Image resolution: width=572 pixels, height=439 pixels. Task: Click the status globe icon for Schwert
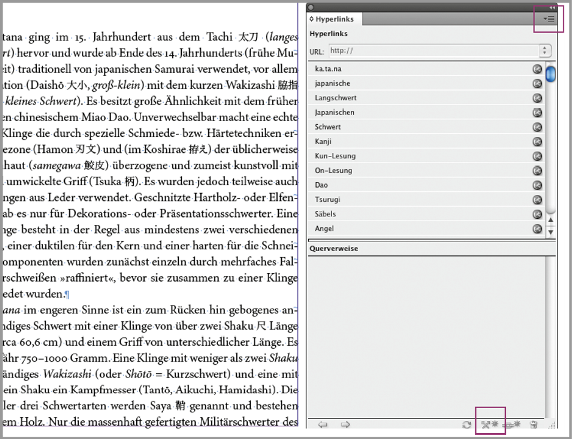pyautogui.click(x=537, y=127)
